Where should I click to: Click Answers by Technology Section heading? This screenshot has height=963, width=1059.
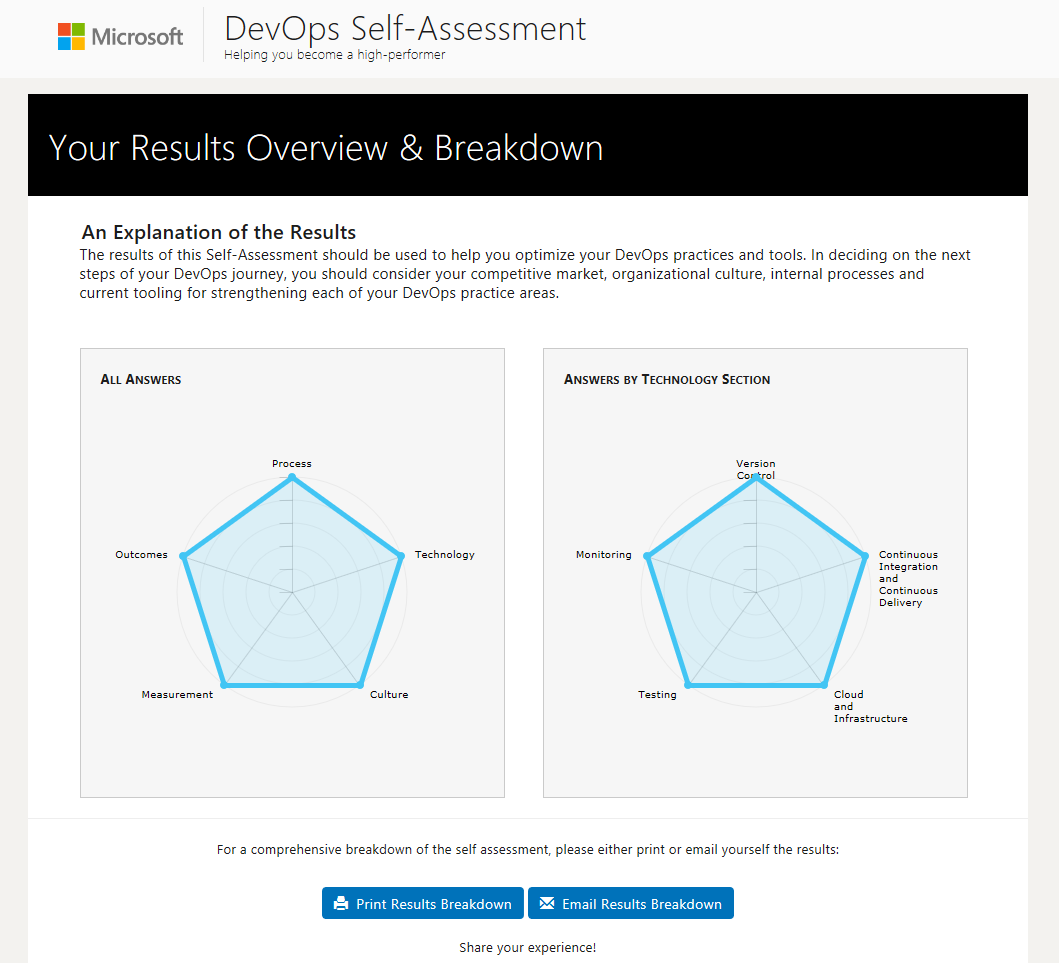[x=667, y=380]
